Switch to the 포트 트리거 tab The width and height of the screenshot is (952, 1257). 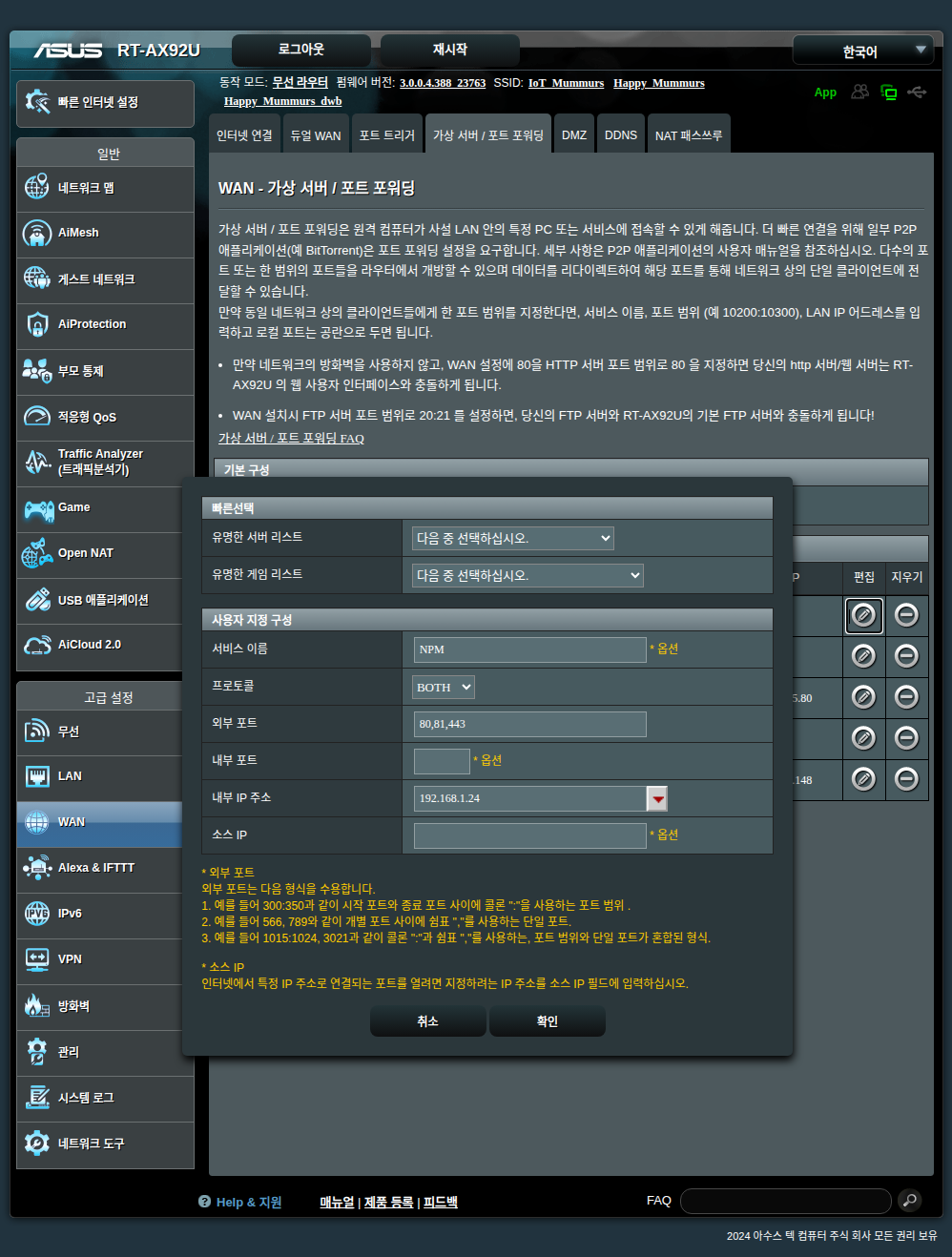coord(386,135)
